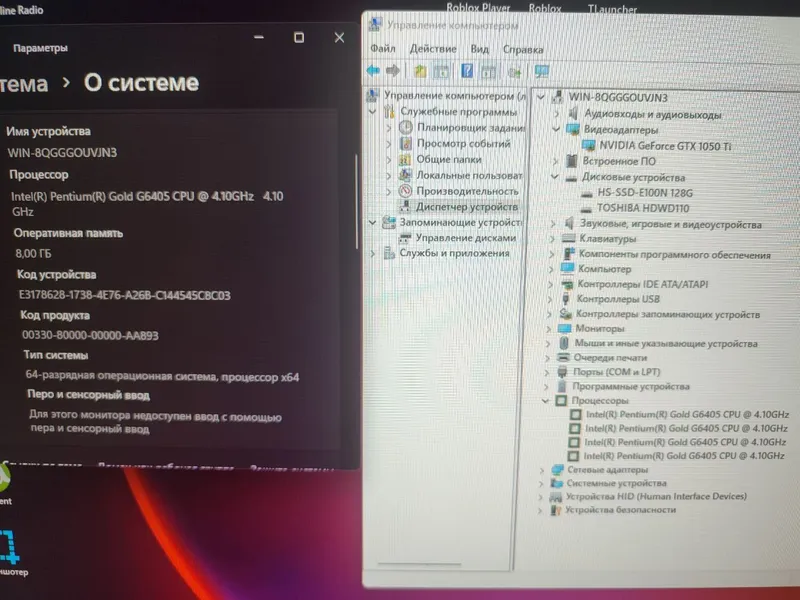The image size is (800, 600).
Task: Collapse the Дисковые устройства node
Action: pos(555,177)
